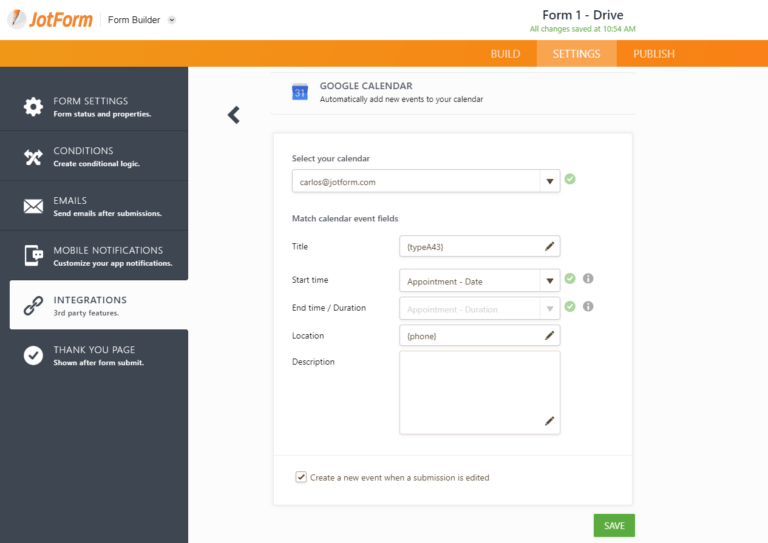The height and width of the screenshot is (543, 768).
Task: Click info icon next to End time
Action: [588, 307]
